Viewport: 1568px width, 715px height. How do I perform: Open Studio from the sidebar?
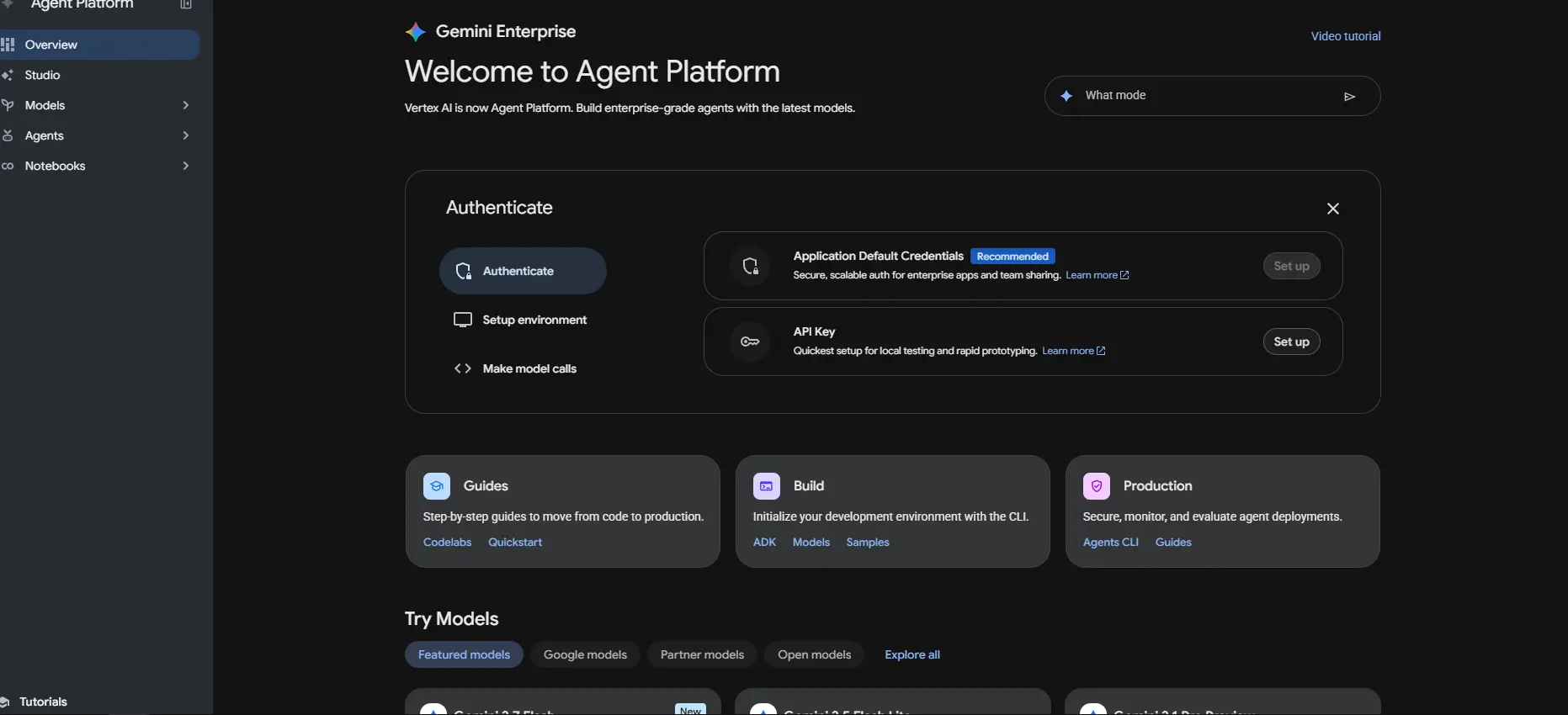point(99,75)
